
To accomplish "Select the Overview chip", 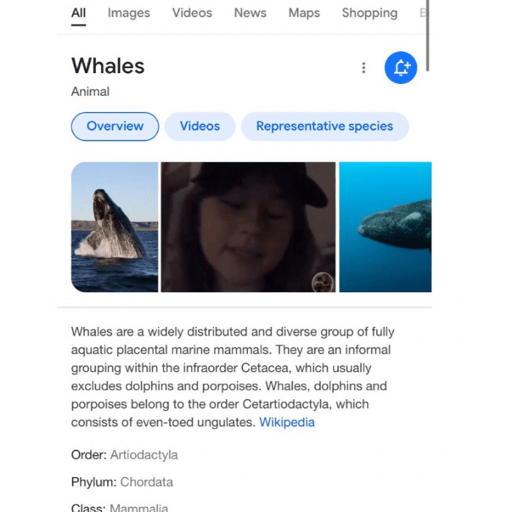I will coord(115,126).
